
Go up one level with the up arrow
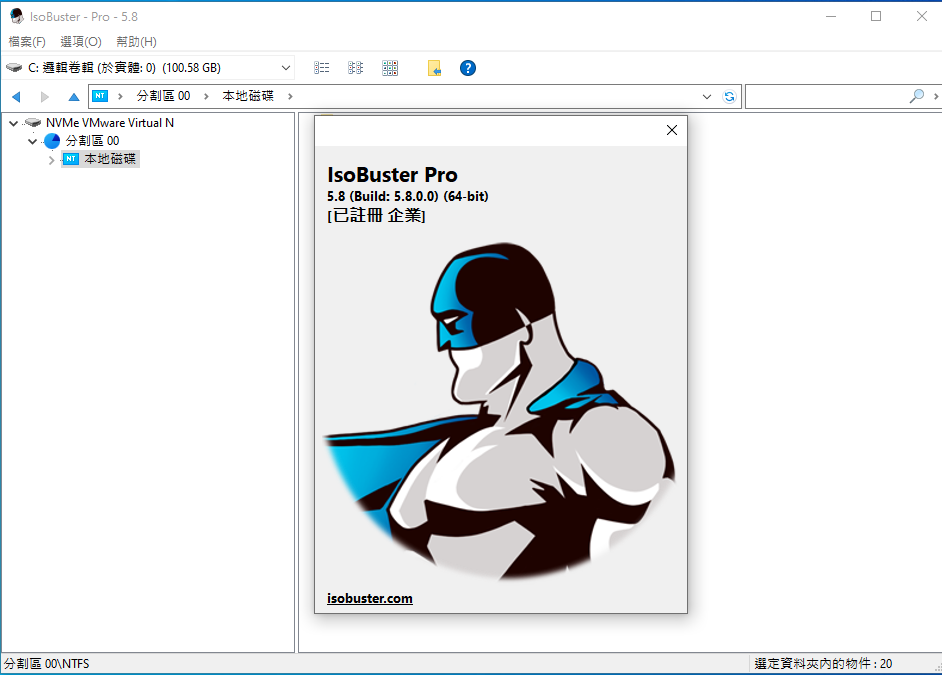tap(73, 96)
